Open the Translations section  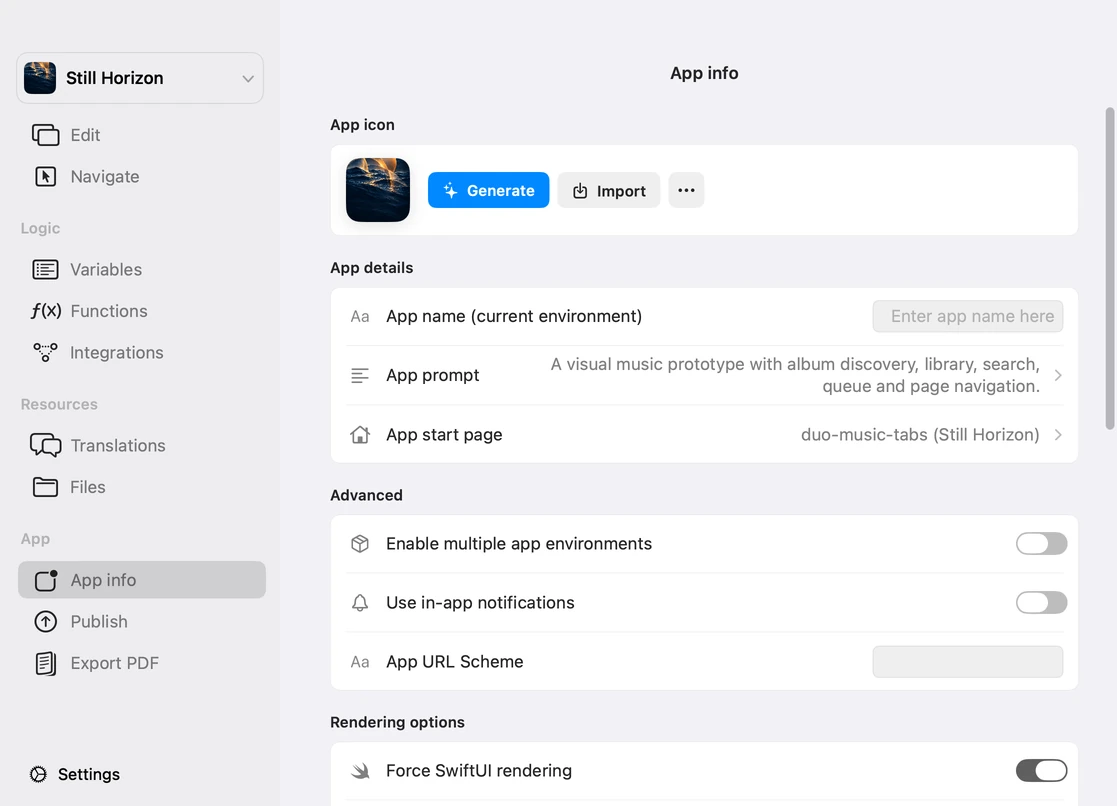(x=142, y=445)
